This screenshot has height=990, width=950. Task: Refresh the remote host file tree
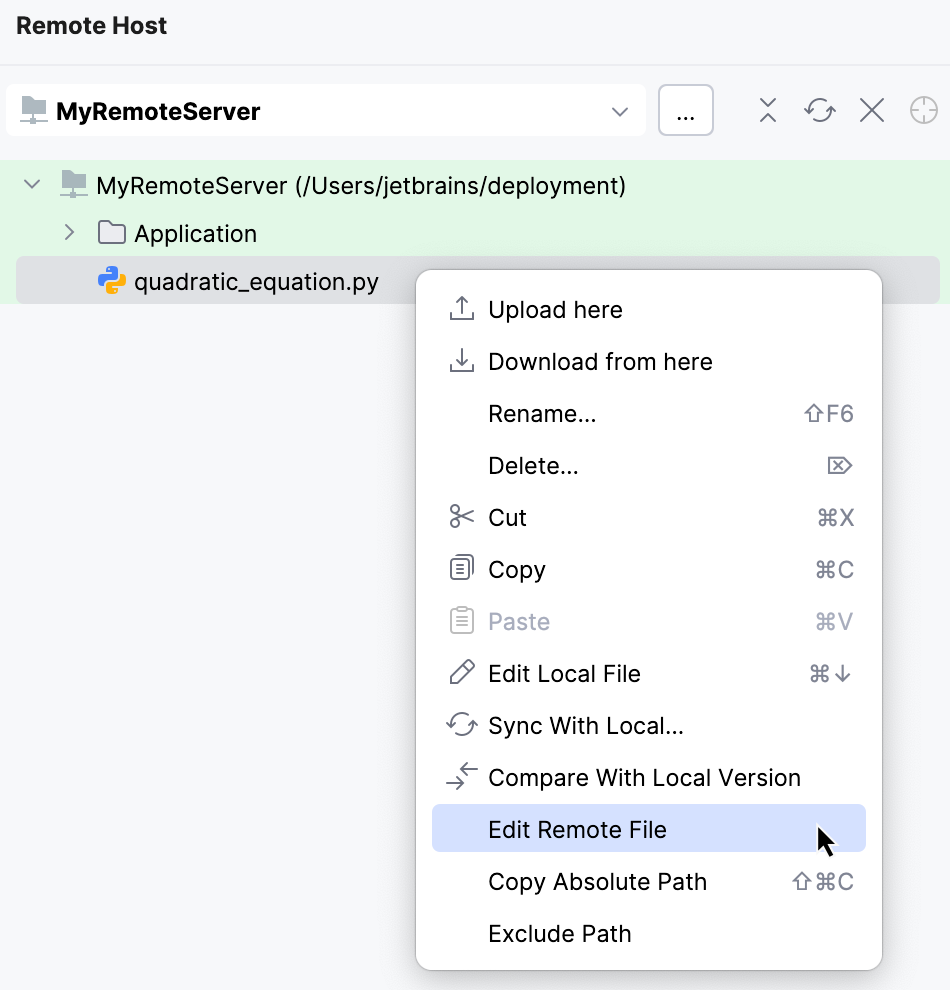pos(819,110)
